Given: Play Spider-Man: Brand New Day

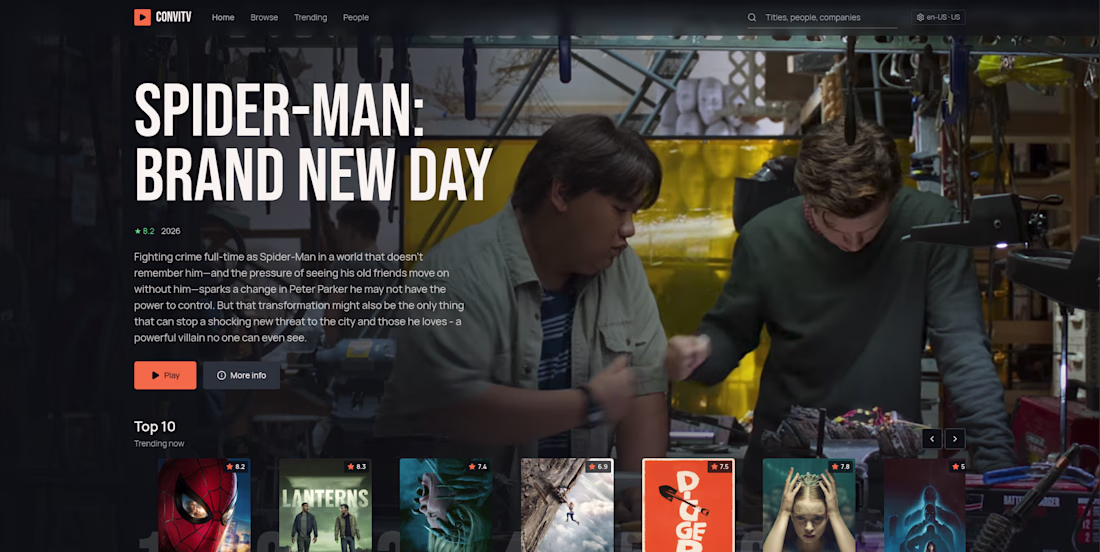Looking at the screenshot, I should click(165, 375).
